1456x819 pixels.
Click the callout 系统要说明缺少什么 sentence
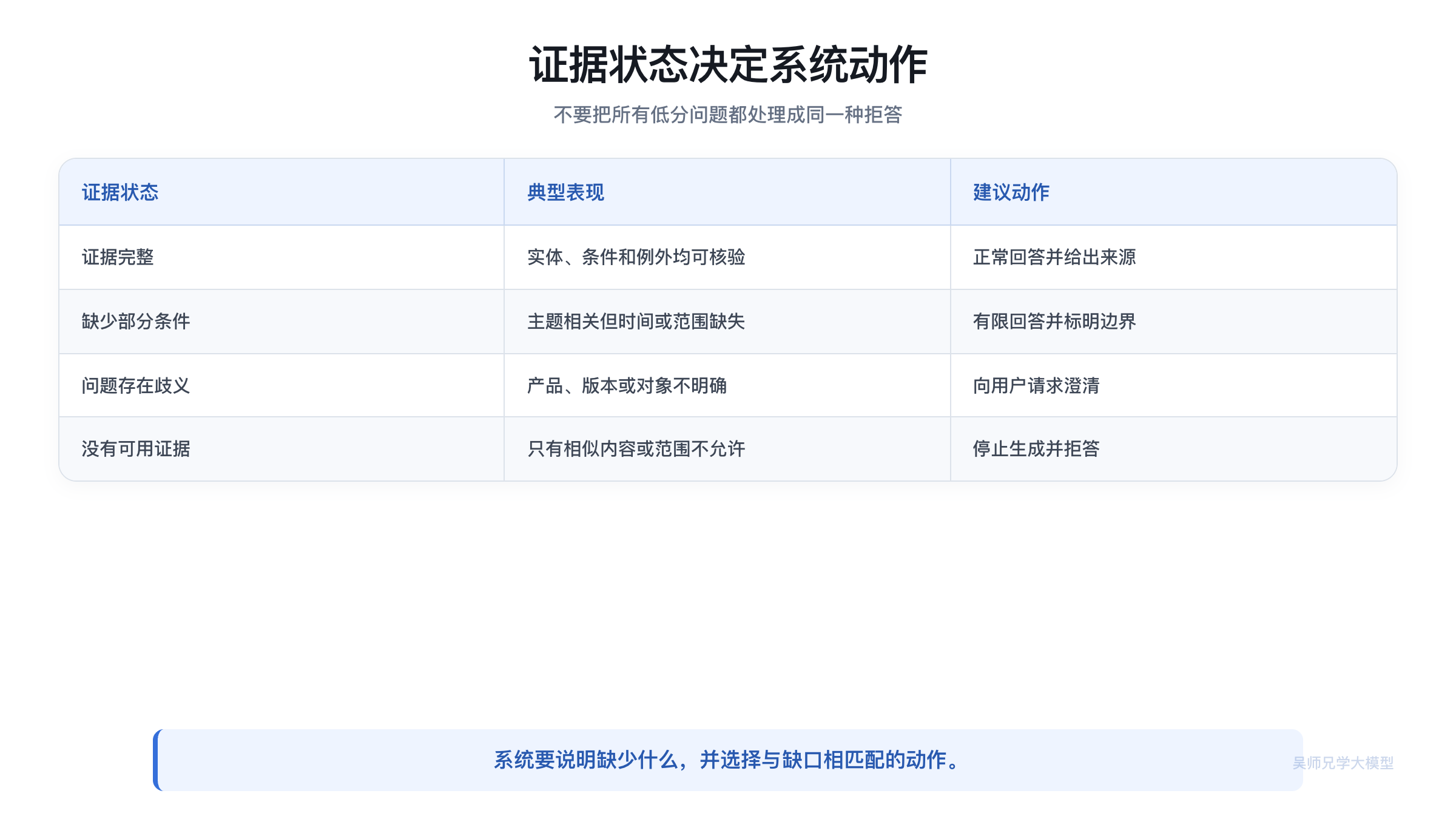pos(728,760)
